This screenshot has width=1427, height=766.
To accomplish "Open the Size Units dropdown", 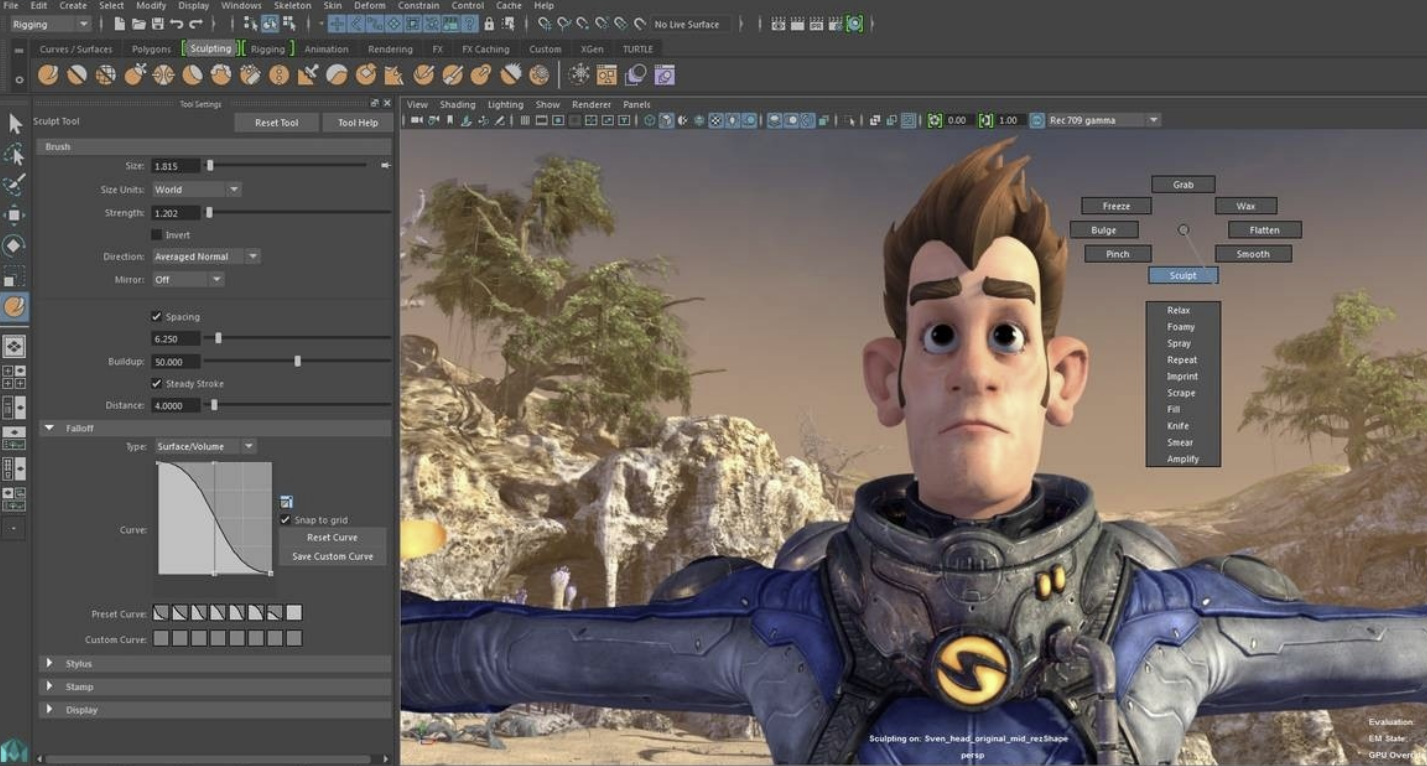I will (196, 189).
